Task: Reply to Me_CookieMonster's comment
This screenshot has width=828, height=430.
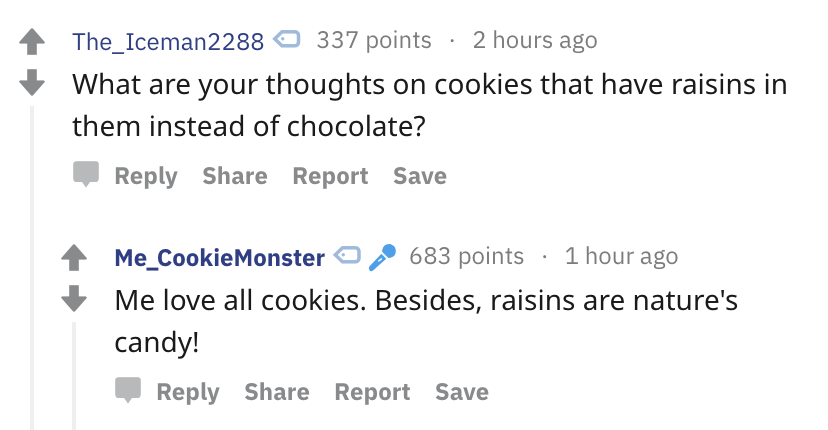Action: tap(188, 392)
